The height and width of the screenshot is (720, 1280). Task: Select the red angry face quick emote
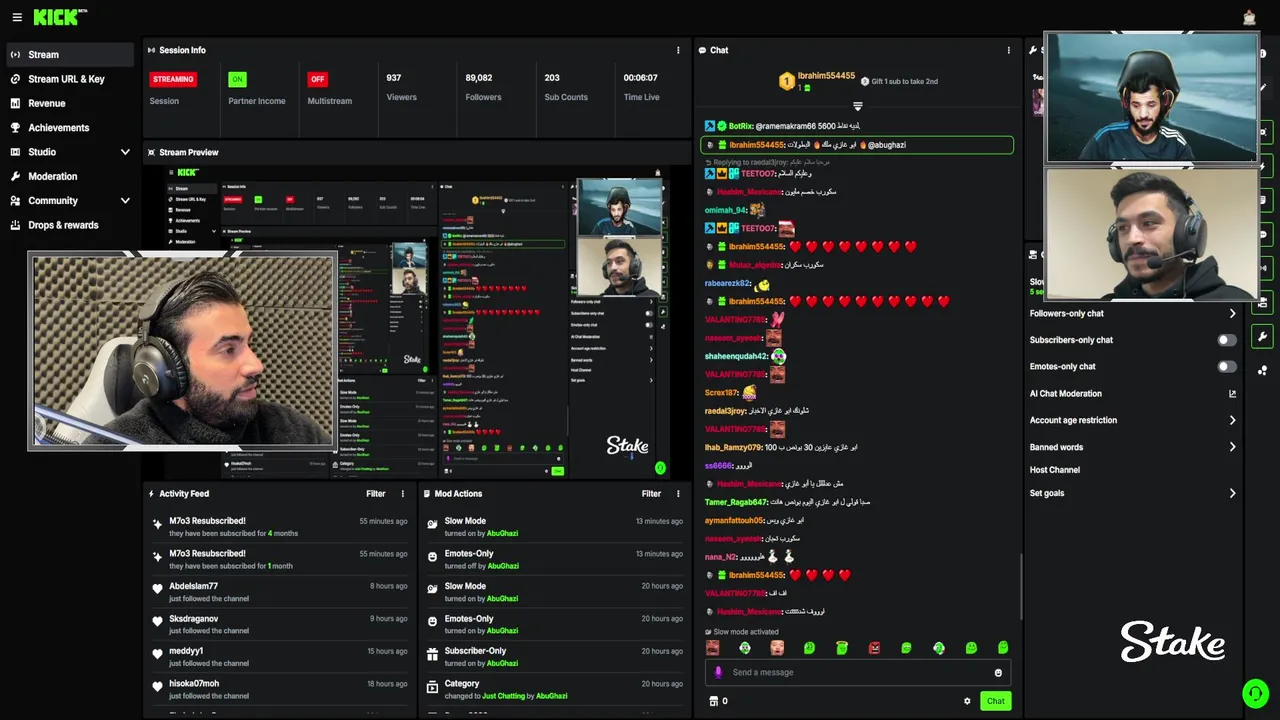coord(874,648)
